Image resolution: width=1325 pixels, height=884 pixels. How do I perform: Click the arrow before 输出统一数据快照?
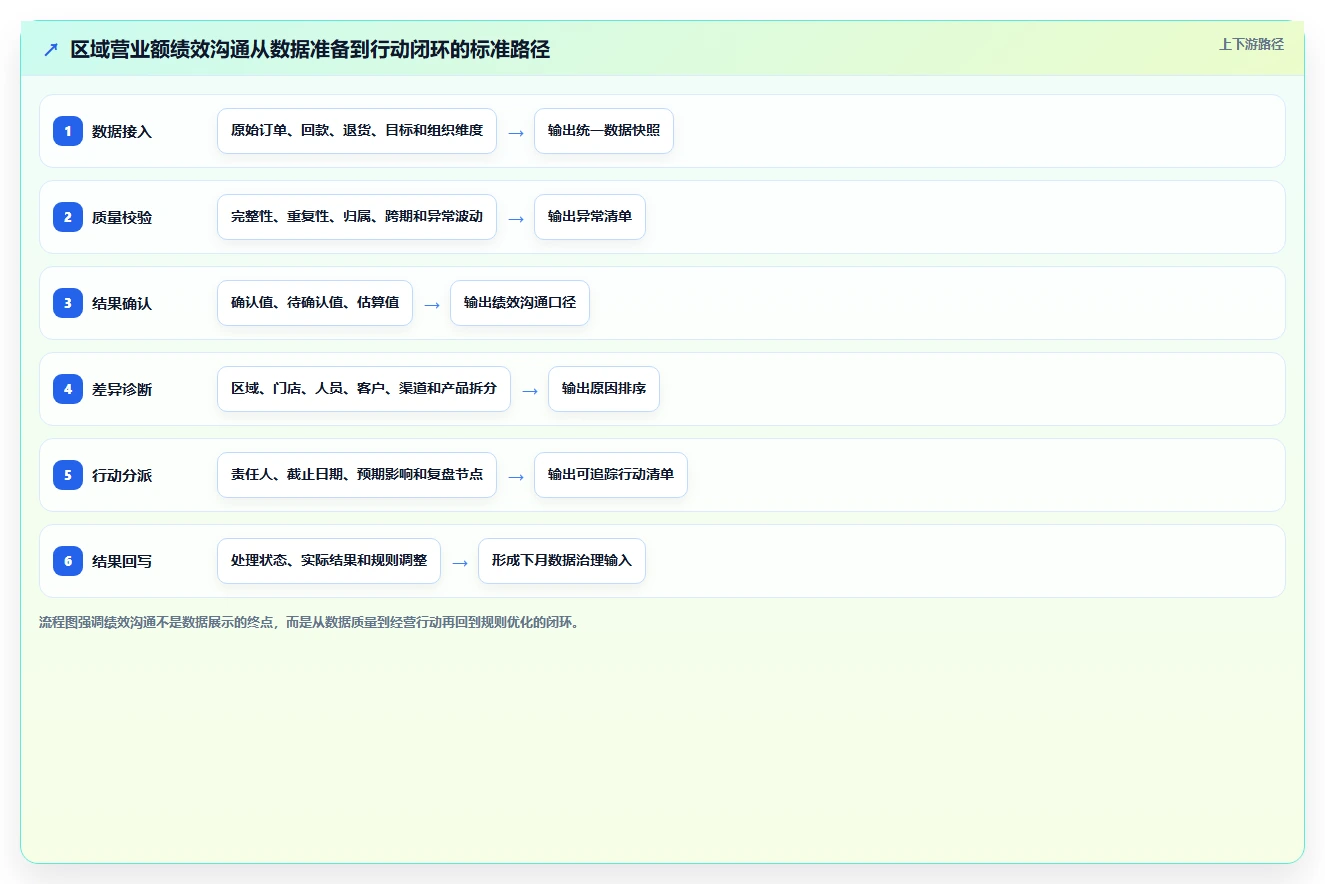516,132
